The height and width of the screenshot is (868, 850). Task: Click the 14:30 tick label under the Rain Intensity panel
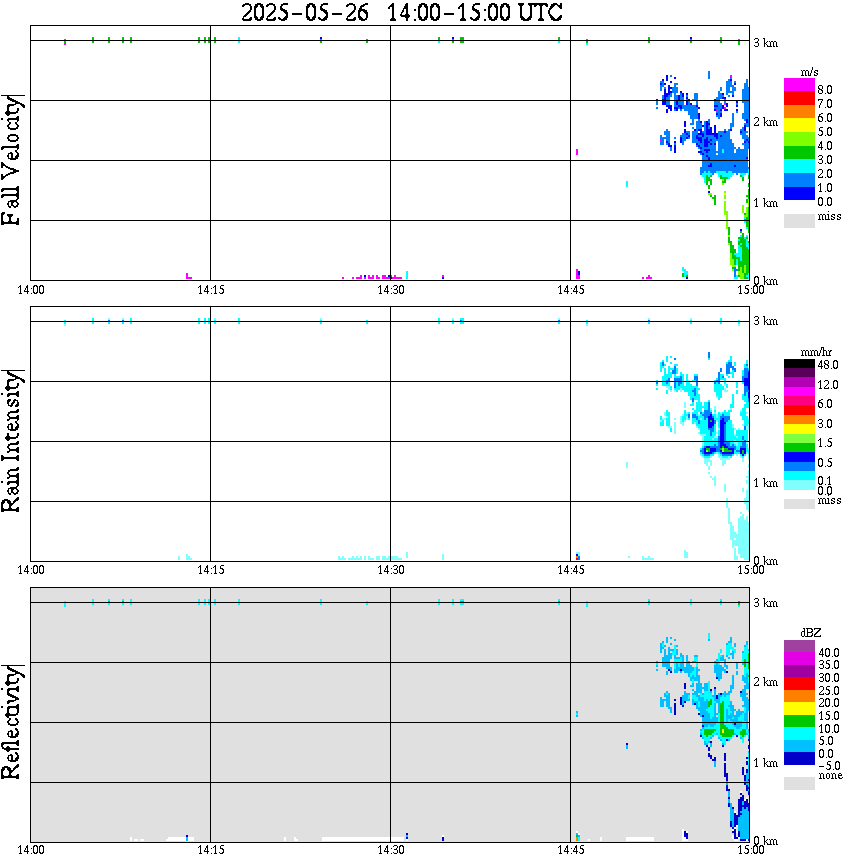[391, 570]
